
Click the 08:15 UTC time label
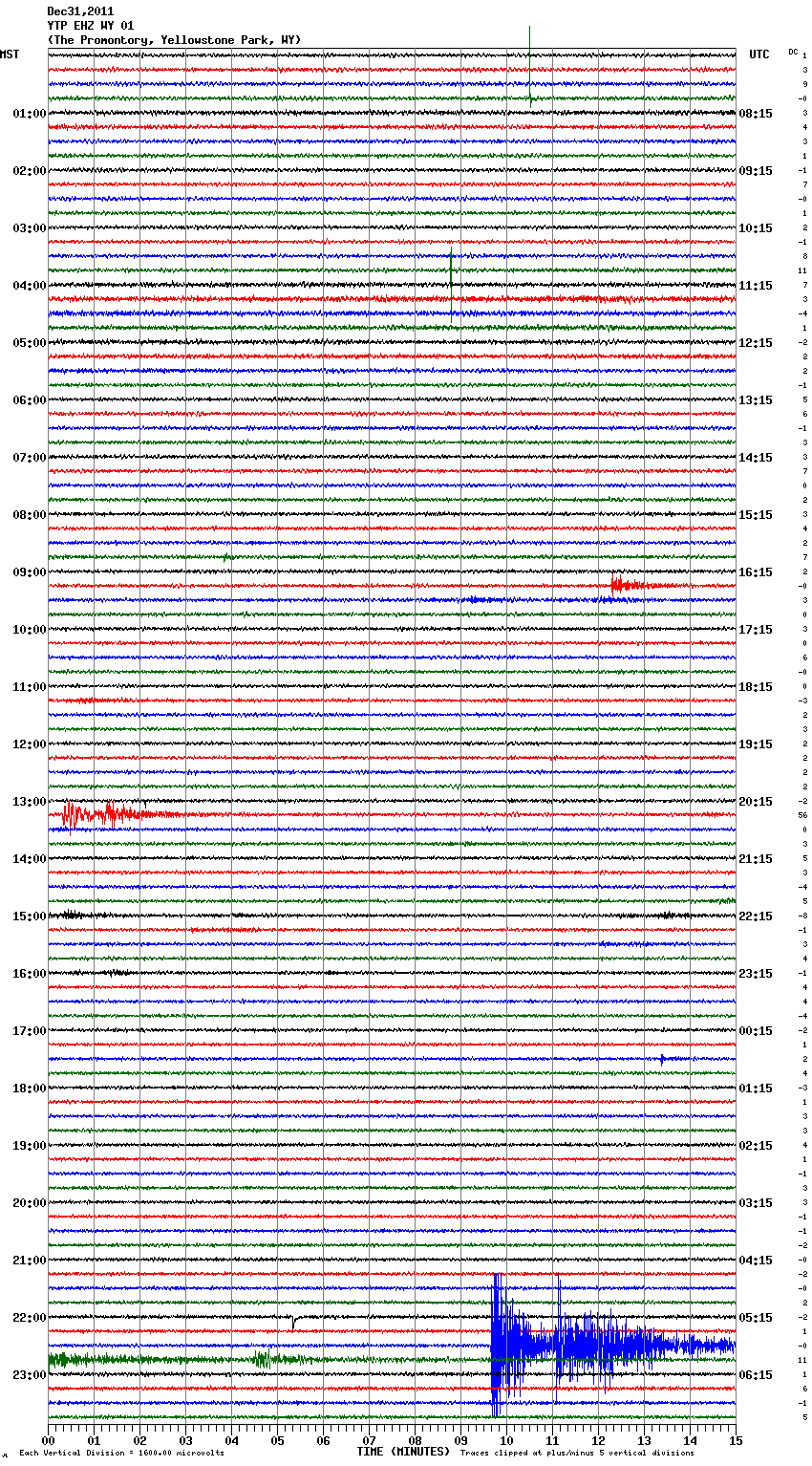[x=756, y=114]
